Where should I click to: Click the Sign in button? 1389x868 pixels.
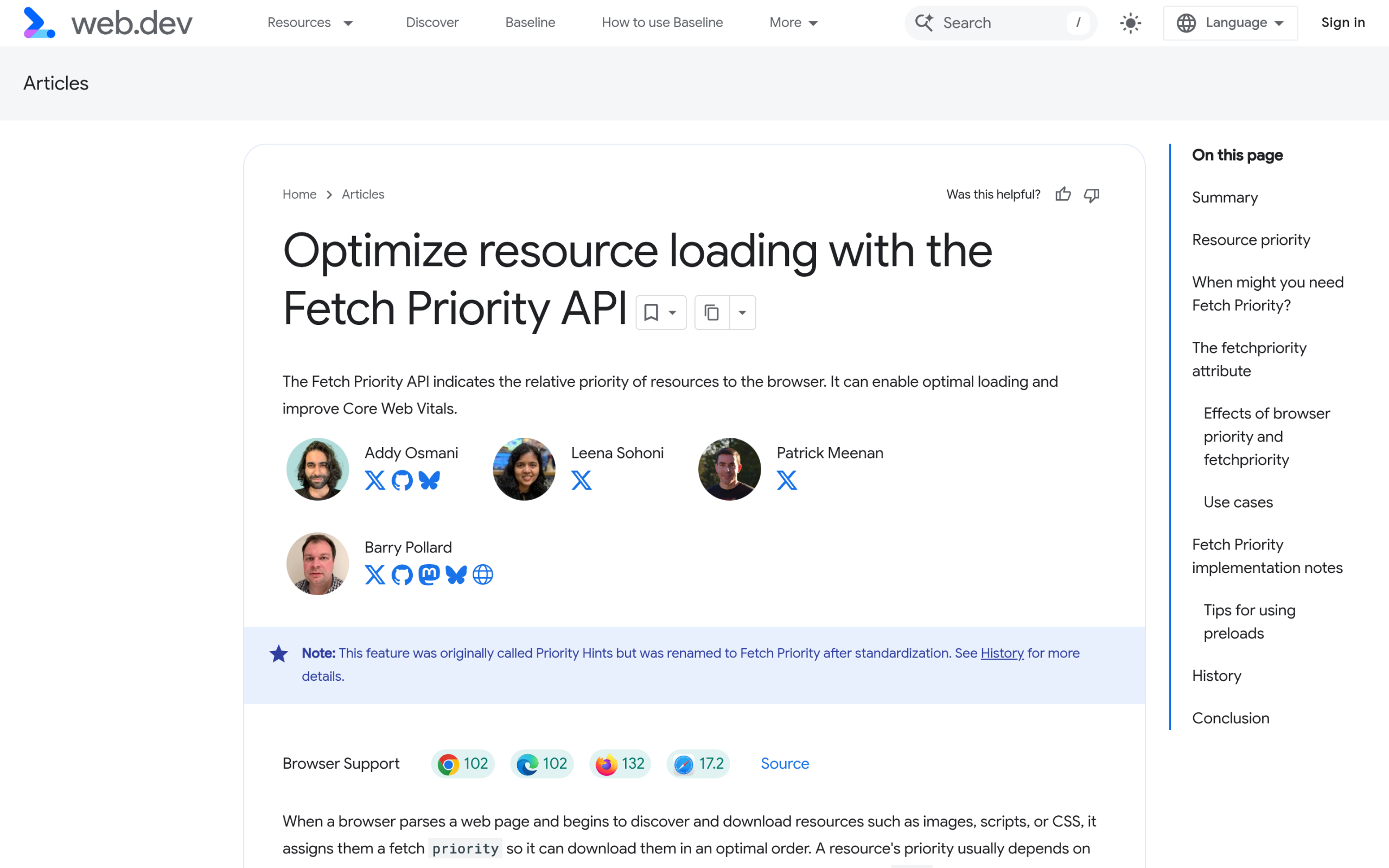tap(1343, 23)
